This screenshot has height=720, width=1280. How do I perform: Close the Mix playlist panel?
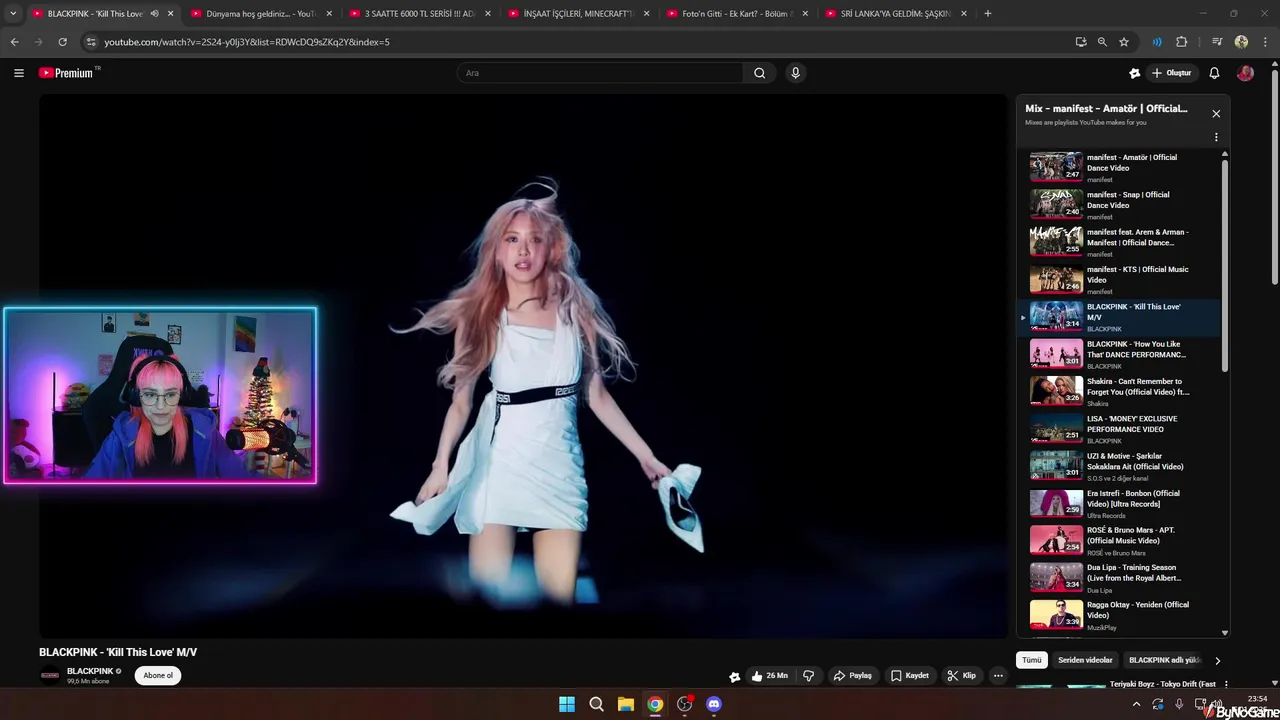tap(1216, 114)
